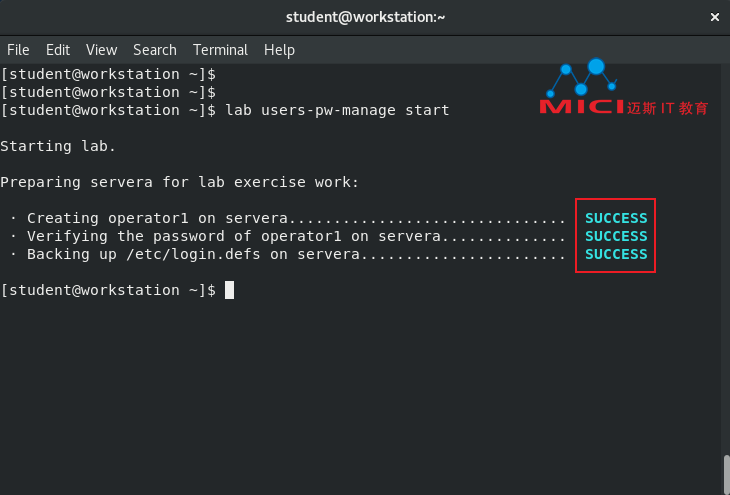This screenshot has width=730, height=495.
Task: Click the 迈斯 IT 教育 watermark text
Action: [668, 108]
